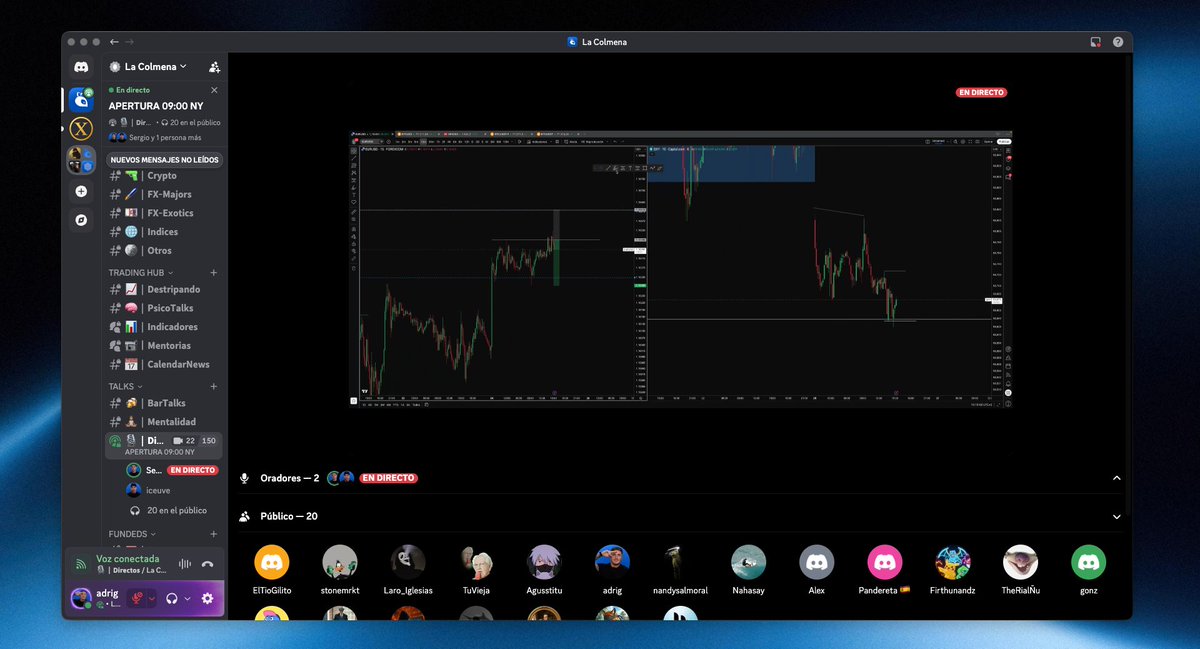The width and height of the screenshot is (1200, 649).
Task: Open nandysalmoral audience avatar
Action: point(681,562)
